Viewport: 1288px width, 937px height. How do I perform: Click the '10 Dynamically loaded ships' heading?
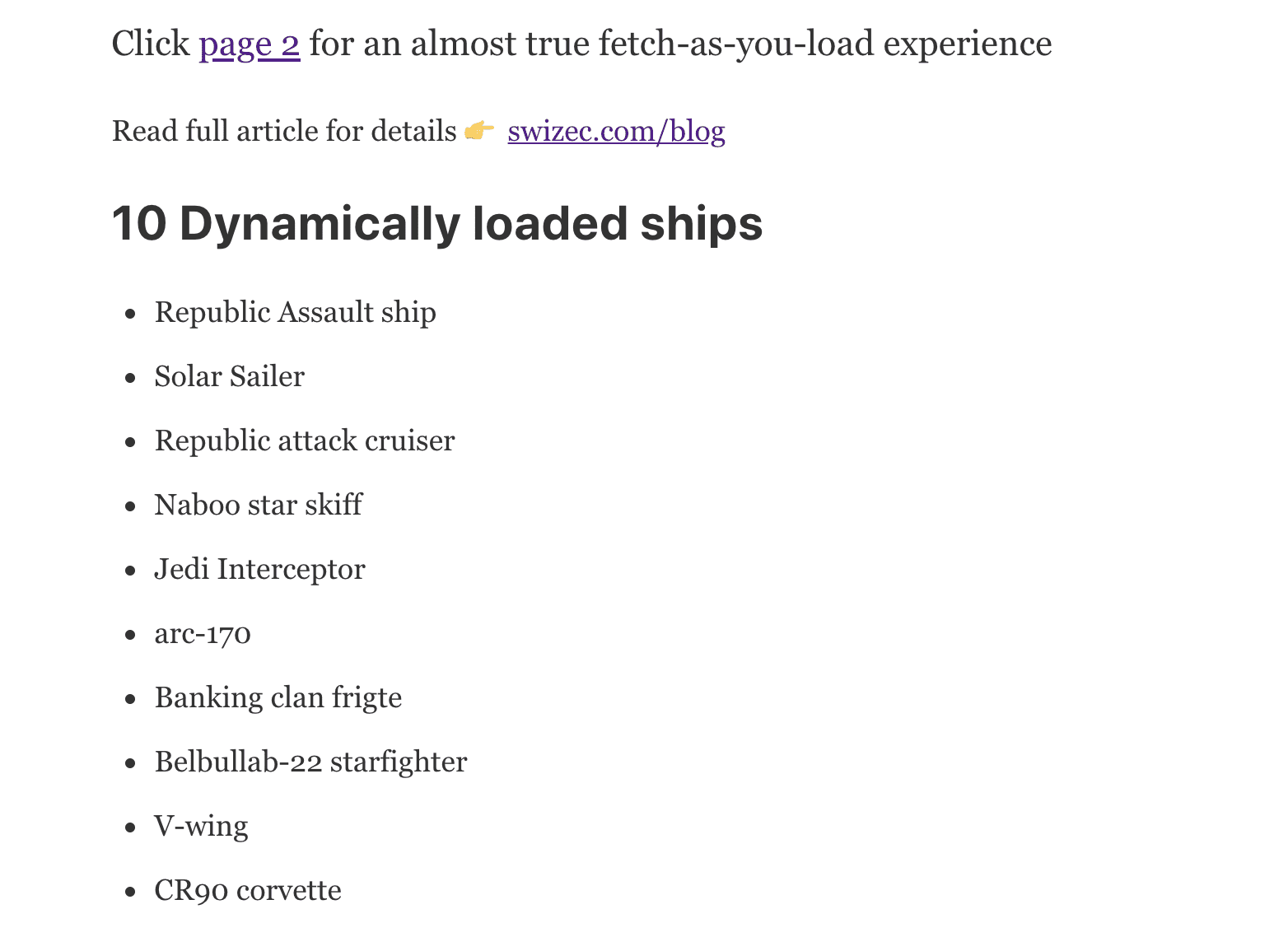tap(437, 224)
